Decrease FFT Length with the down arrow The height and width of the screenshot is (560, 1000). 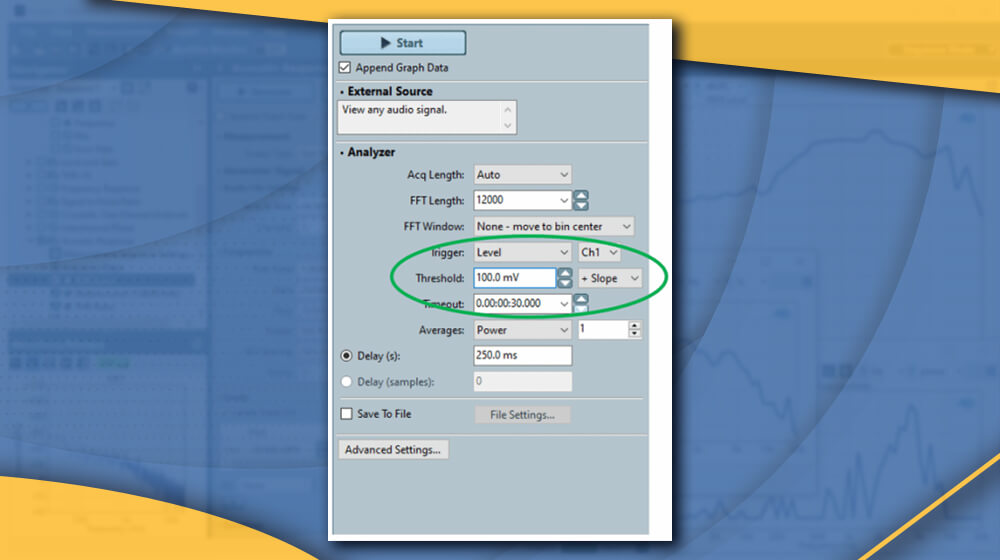(x=581, y=205)
